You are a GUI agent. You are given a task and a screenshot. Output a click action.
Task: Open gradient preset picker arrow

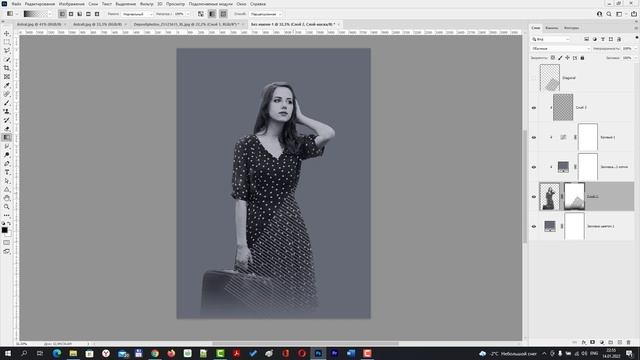pos(50,14)
